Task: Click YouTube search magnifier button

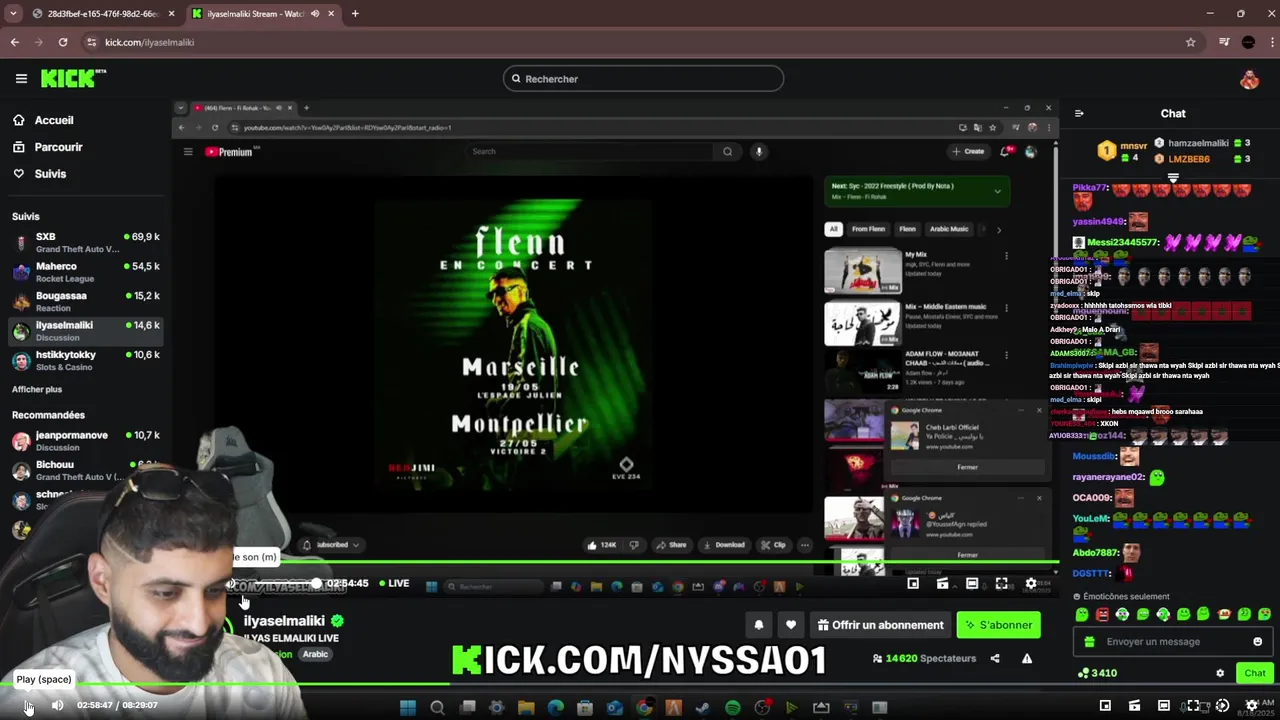Action: tap(727, 151)
